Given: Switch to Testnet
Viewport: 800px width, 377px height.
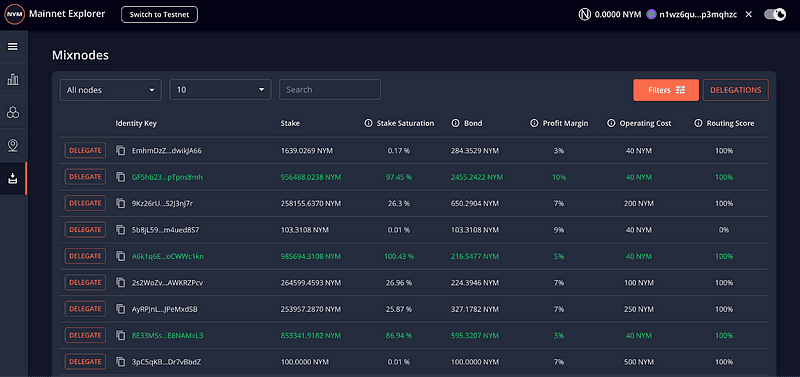Looking at the screenshot, I should pos(159,15).
